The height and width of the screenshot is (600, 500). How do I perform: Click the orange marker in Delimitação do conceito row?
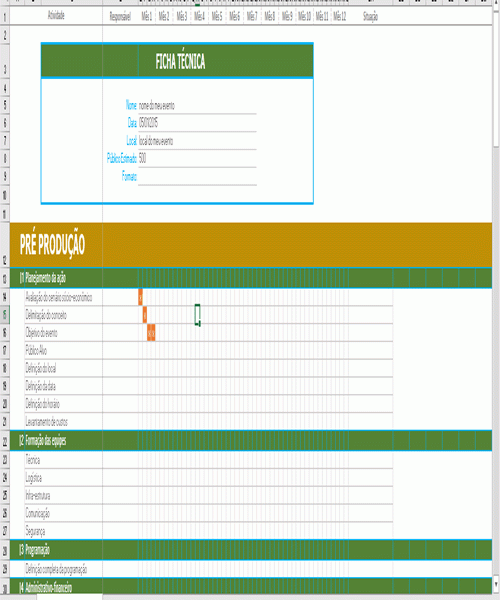[145, 315]
